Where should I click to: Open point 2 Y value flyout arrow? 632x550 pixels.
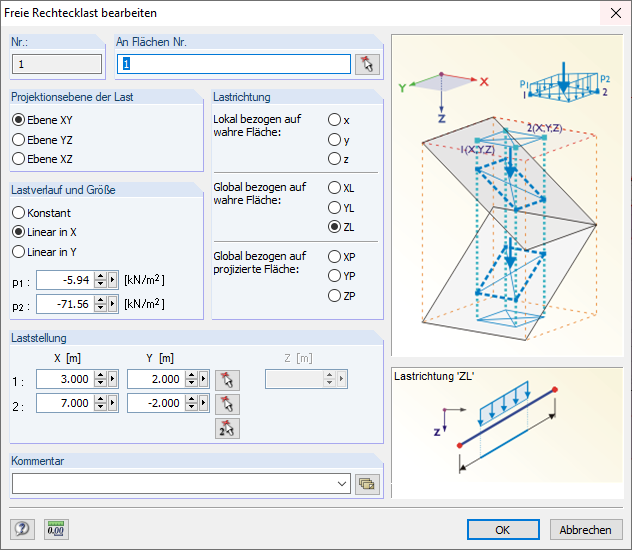coord(204,403)
